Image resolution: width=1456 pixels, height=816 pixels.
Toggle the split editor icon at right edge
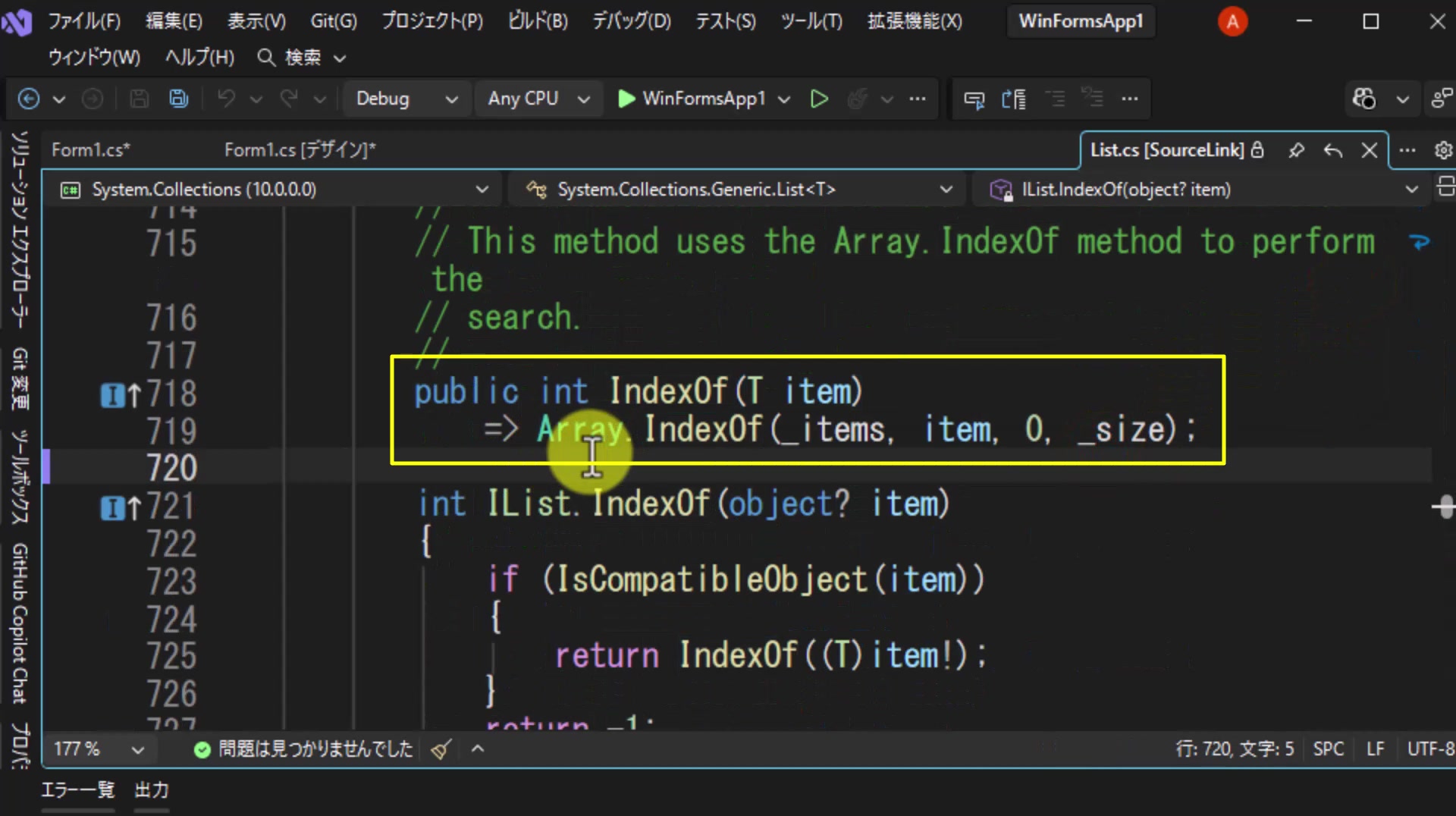[x=1445, y=187]
